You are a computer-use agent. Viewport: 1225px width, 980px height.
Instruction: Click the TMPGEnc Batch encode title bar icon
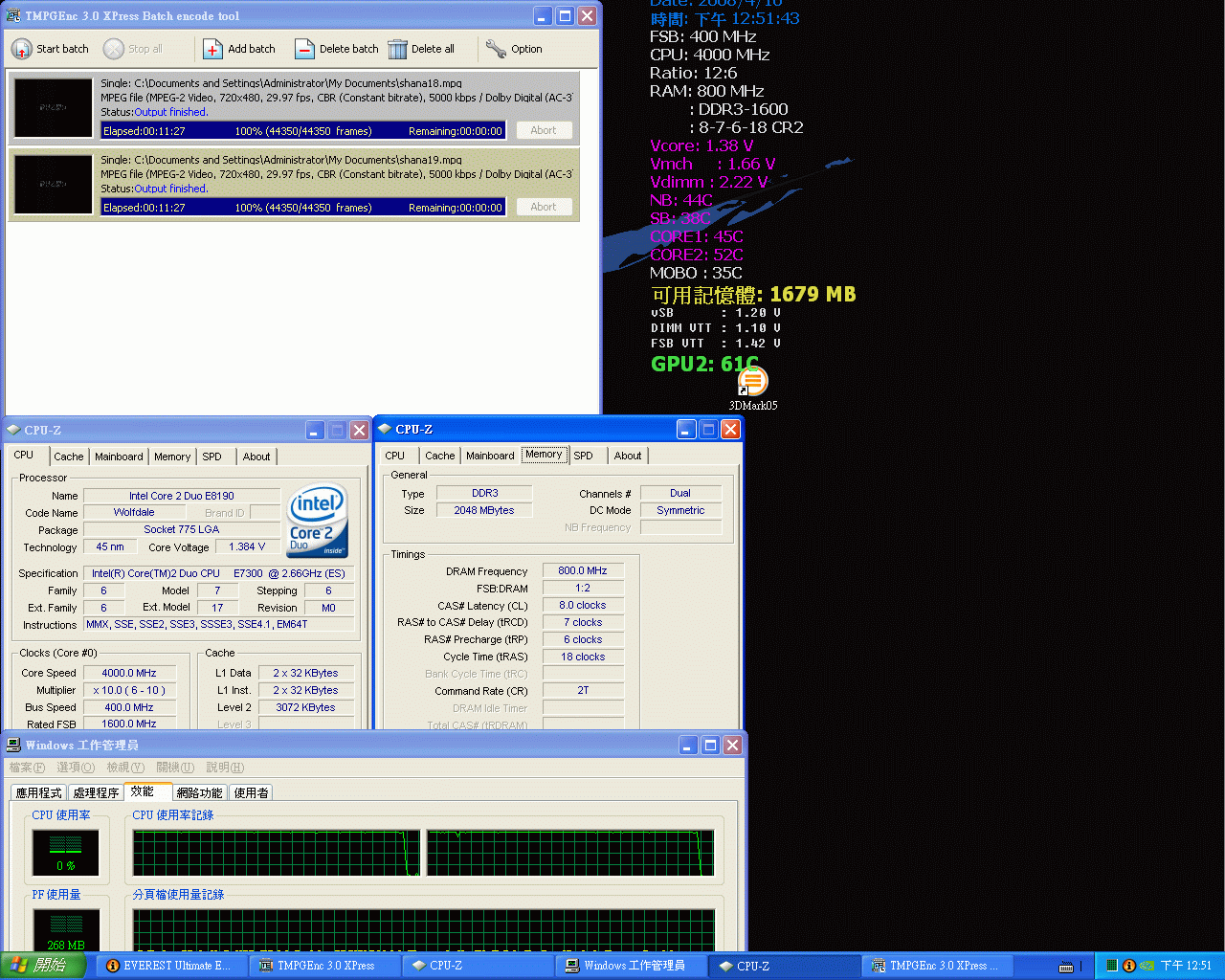pos(14,16)
